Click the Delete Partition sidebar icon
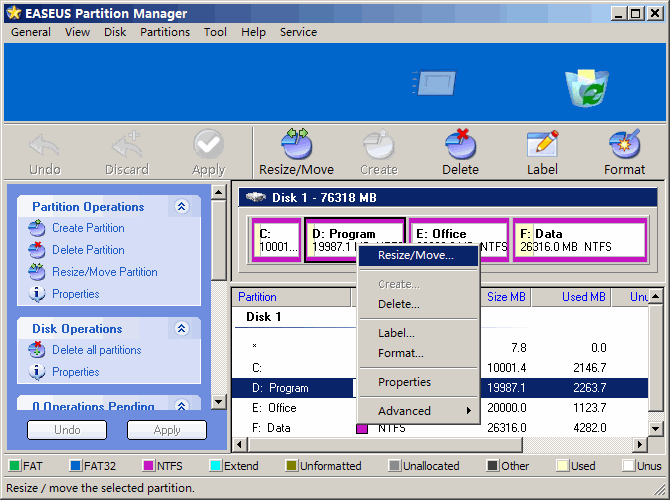 (37, 250)
